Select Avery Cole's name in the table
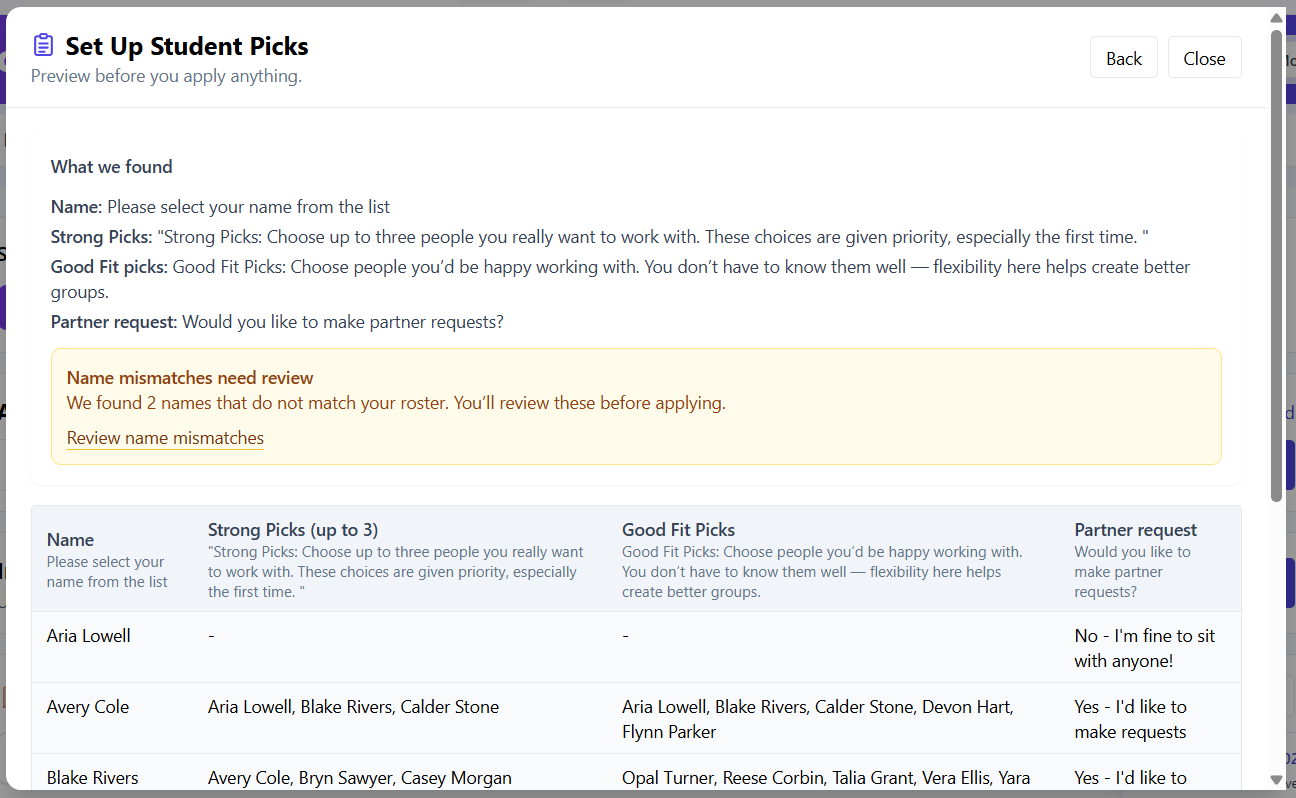Viewport: 1296px width, 798px height. (x=87, y=706)
